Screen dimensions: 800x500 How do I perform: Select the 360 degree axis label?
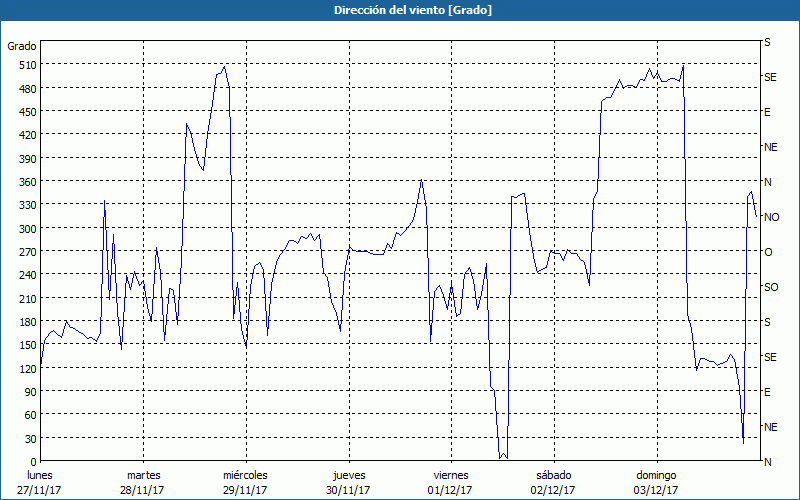click(26, 182)
